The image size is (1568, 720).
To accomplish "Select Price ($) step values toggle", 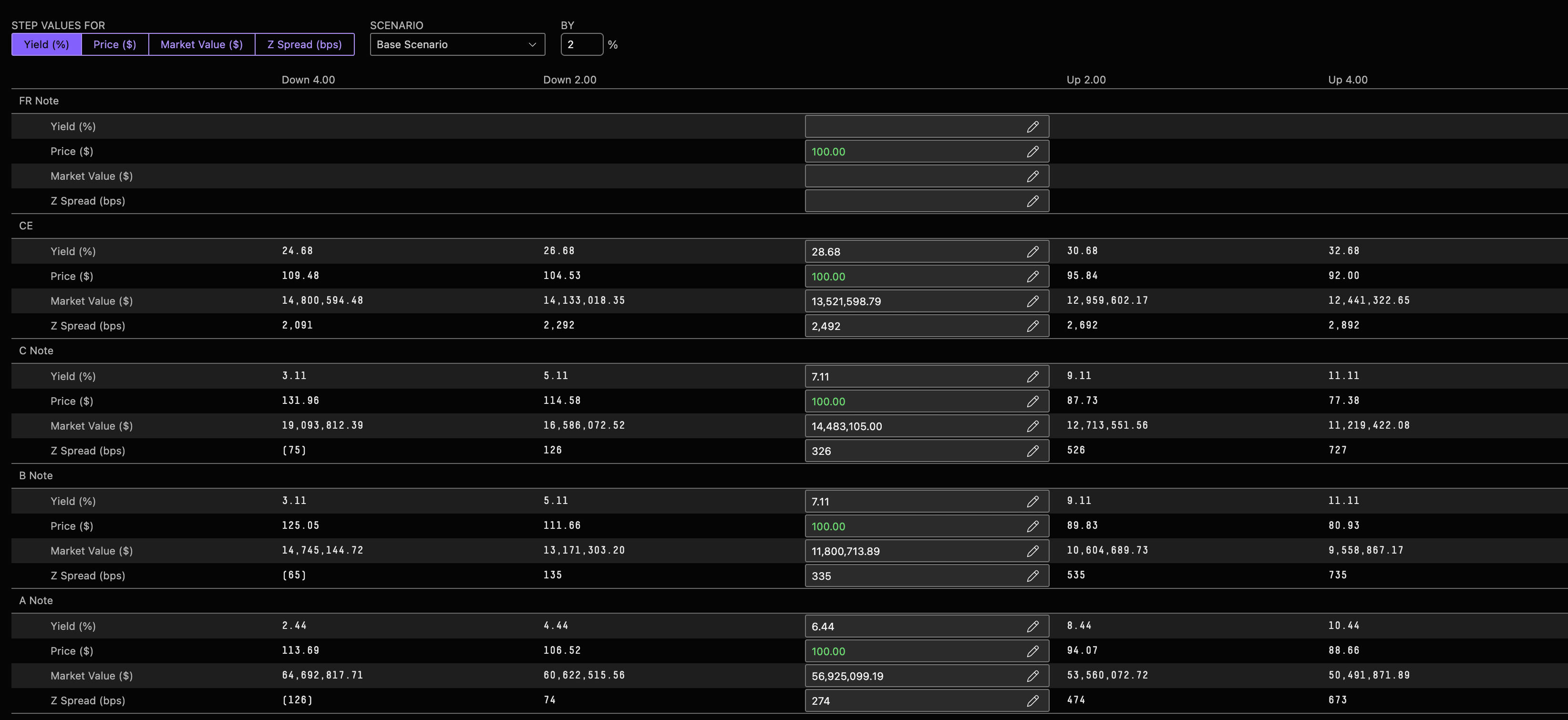I will (x=115, y=44).
